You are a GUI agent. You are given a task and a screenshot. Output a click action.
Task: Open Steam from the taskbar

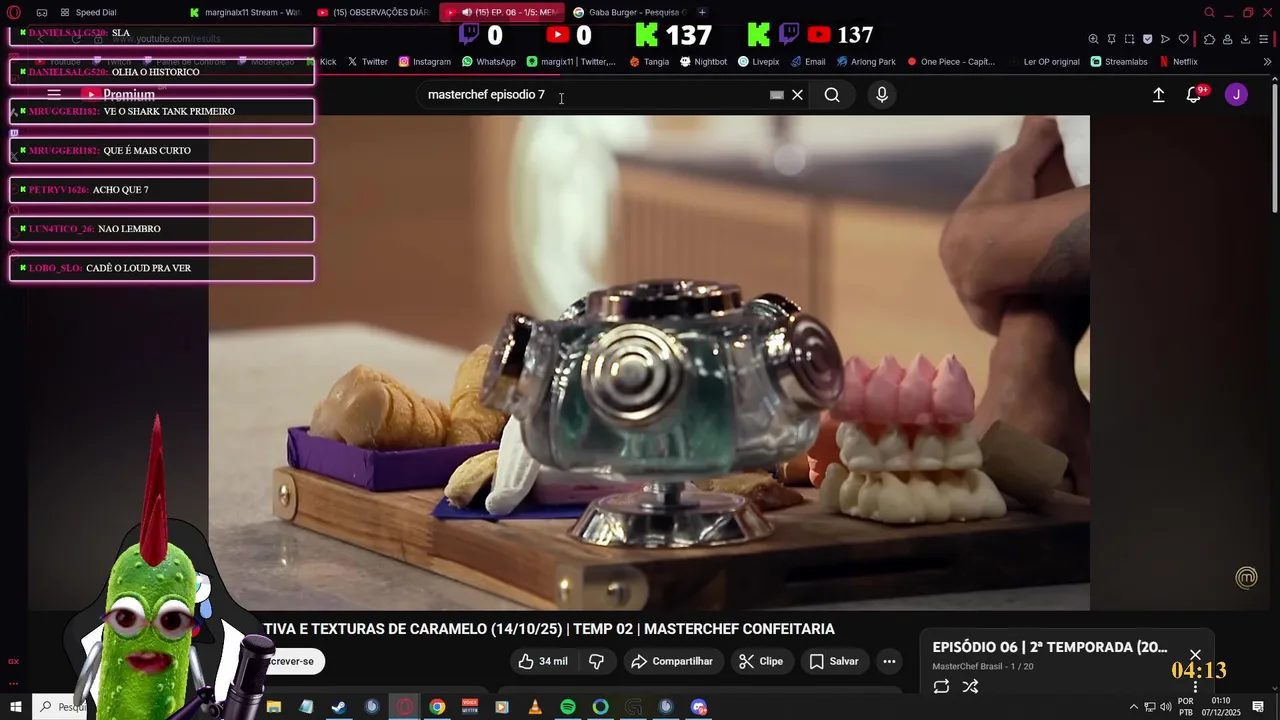(339, 707)
